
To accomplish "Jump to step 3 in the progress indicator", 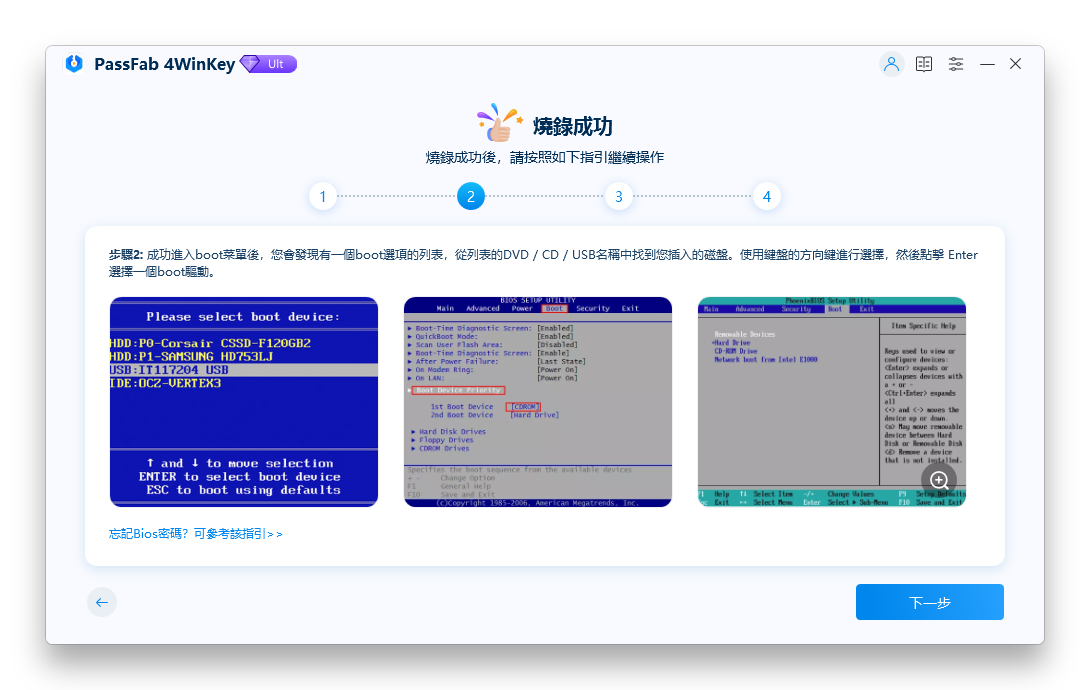I will [x=619, y=196].
